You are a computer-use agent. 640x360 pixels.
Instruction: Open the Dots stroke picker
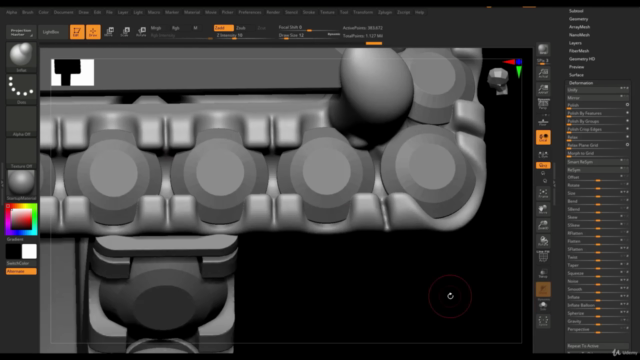[x=21, y=89]
